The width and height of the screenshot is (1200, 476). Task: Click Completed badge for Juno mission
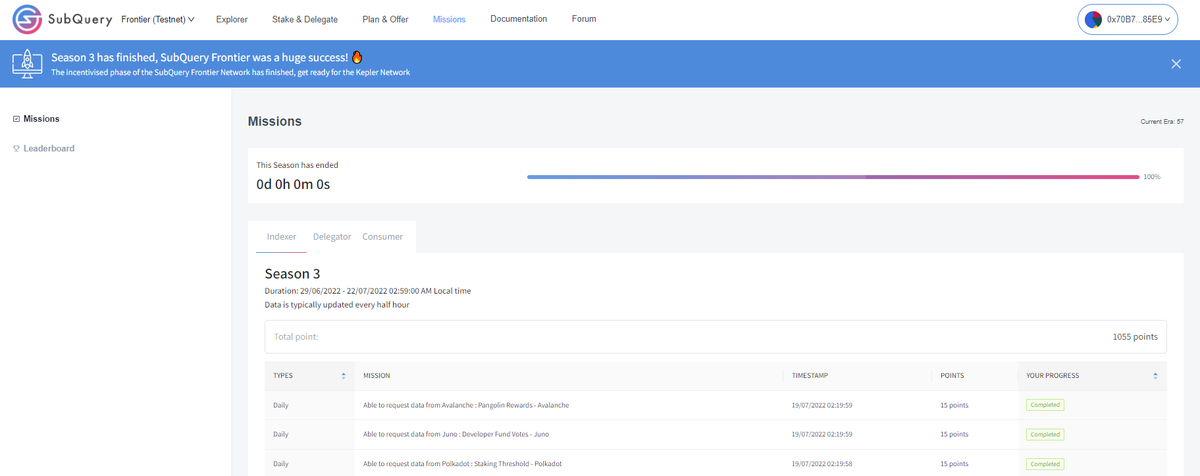coord(1045,434)
